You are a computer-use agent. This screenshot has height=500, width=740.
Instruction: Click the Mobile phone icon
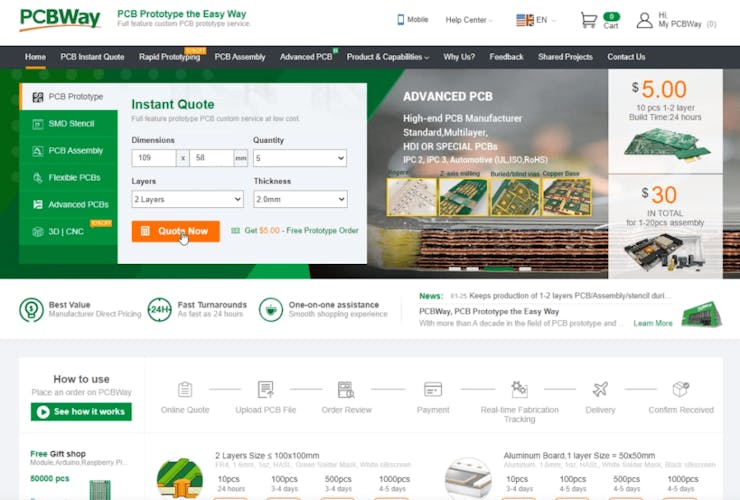(401, 19)
